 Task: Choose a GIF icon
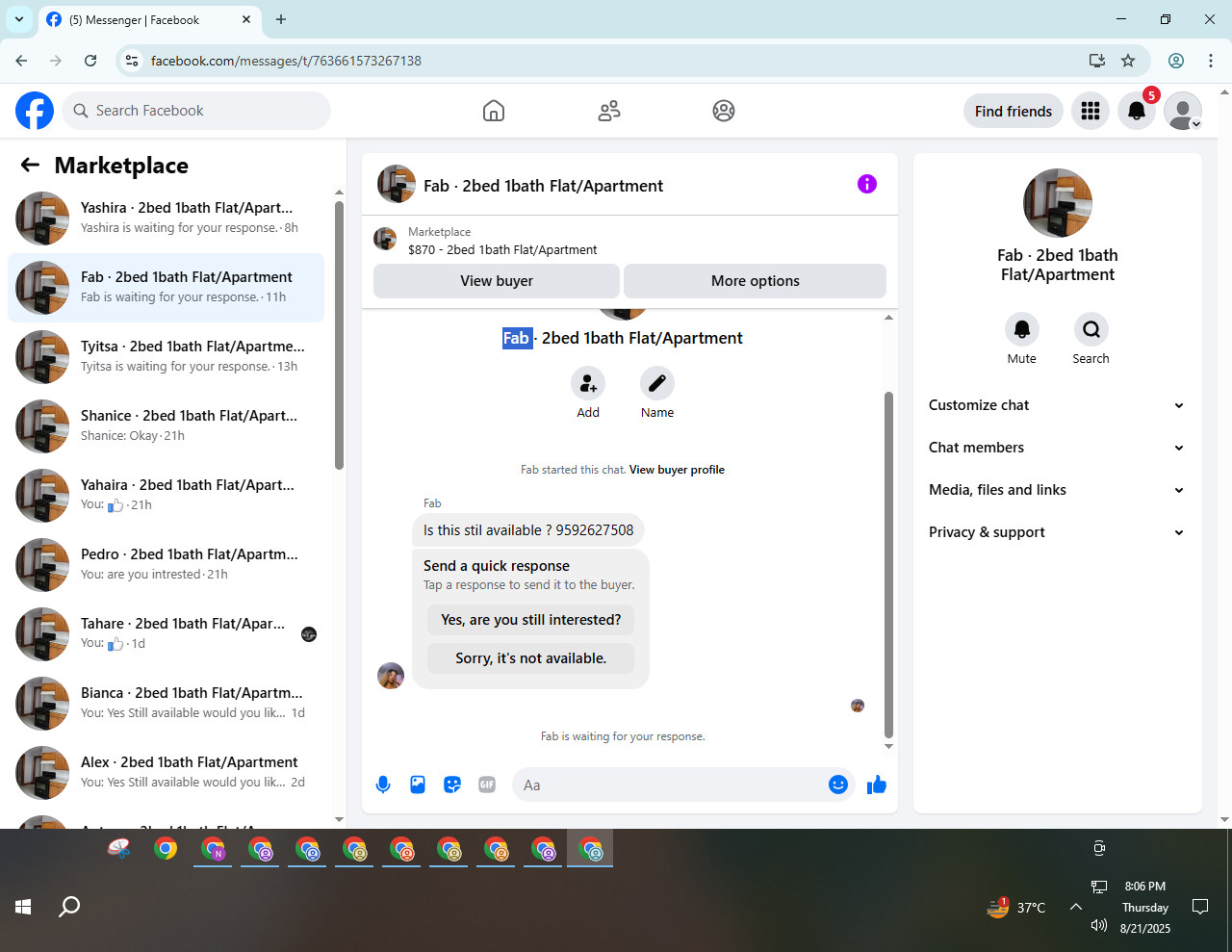487,785
